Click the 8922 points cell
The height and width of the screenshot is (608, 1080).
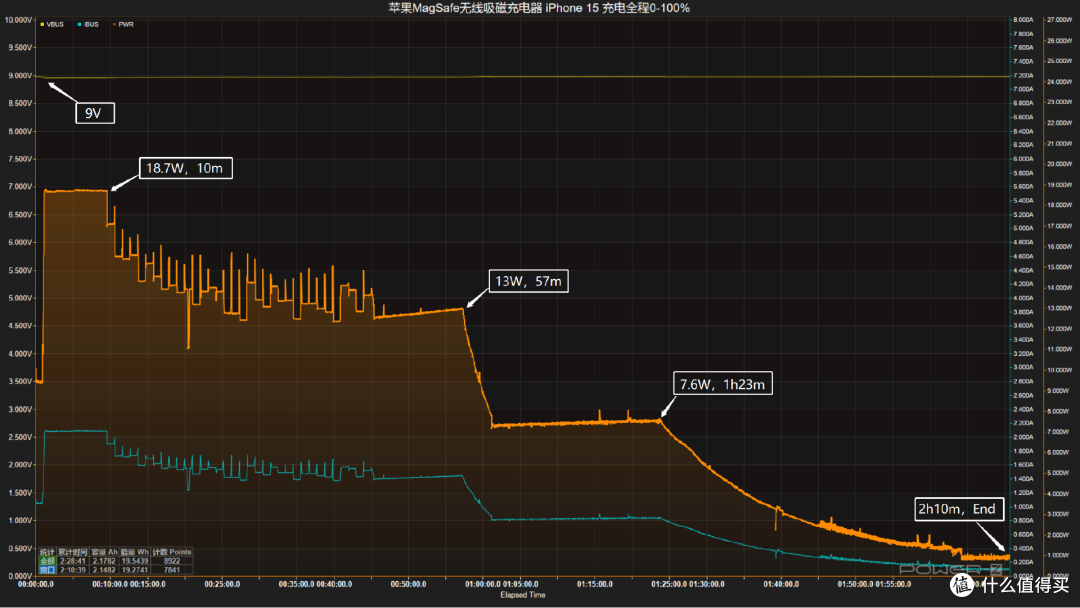[172, 561]
